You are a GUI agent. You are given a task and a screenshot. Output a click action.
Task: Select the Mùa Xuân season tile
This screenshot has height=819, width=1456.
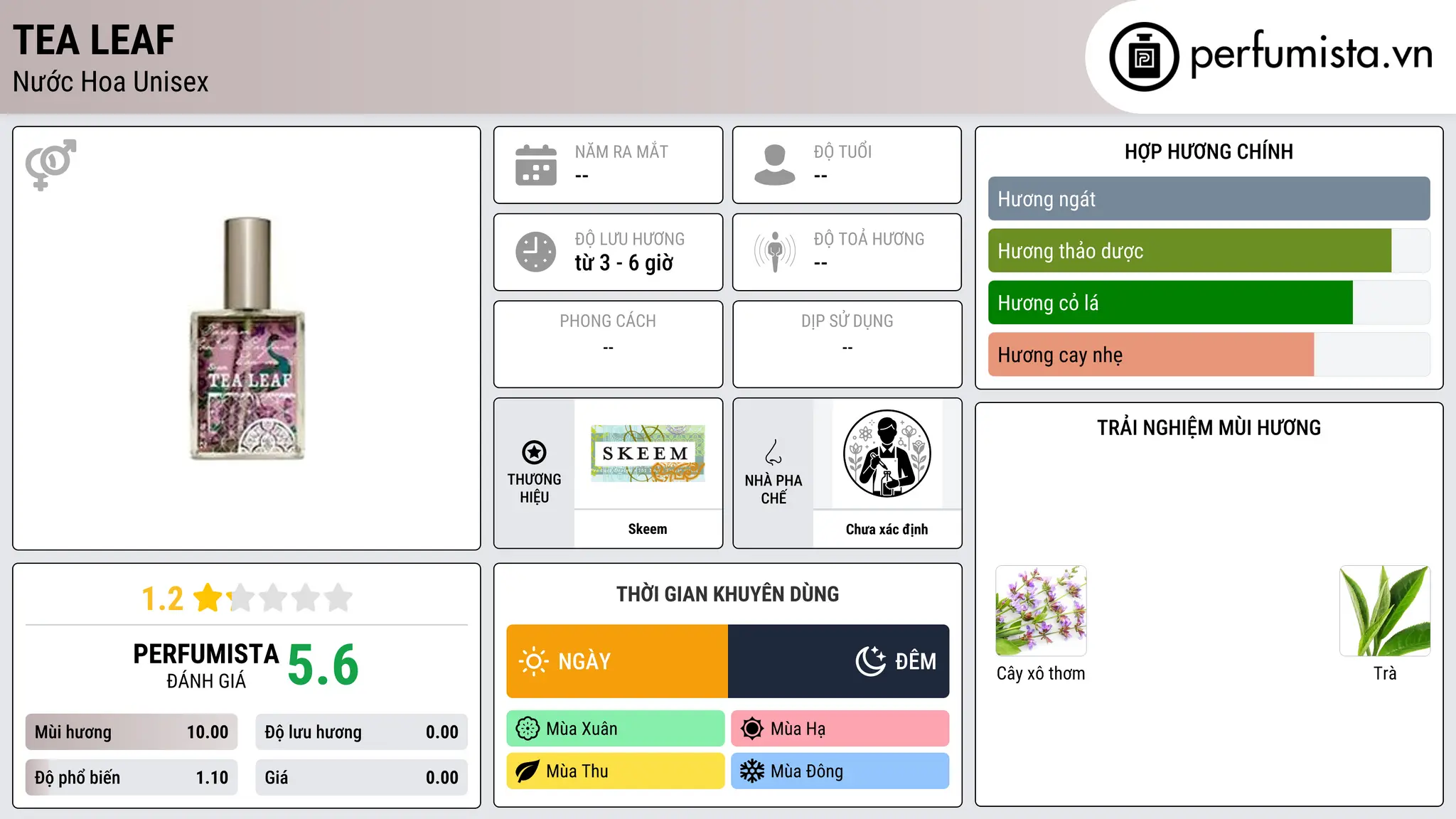point(616,729)
